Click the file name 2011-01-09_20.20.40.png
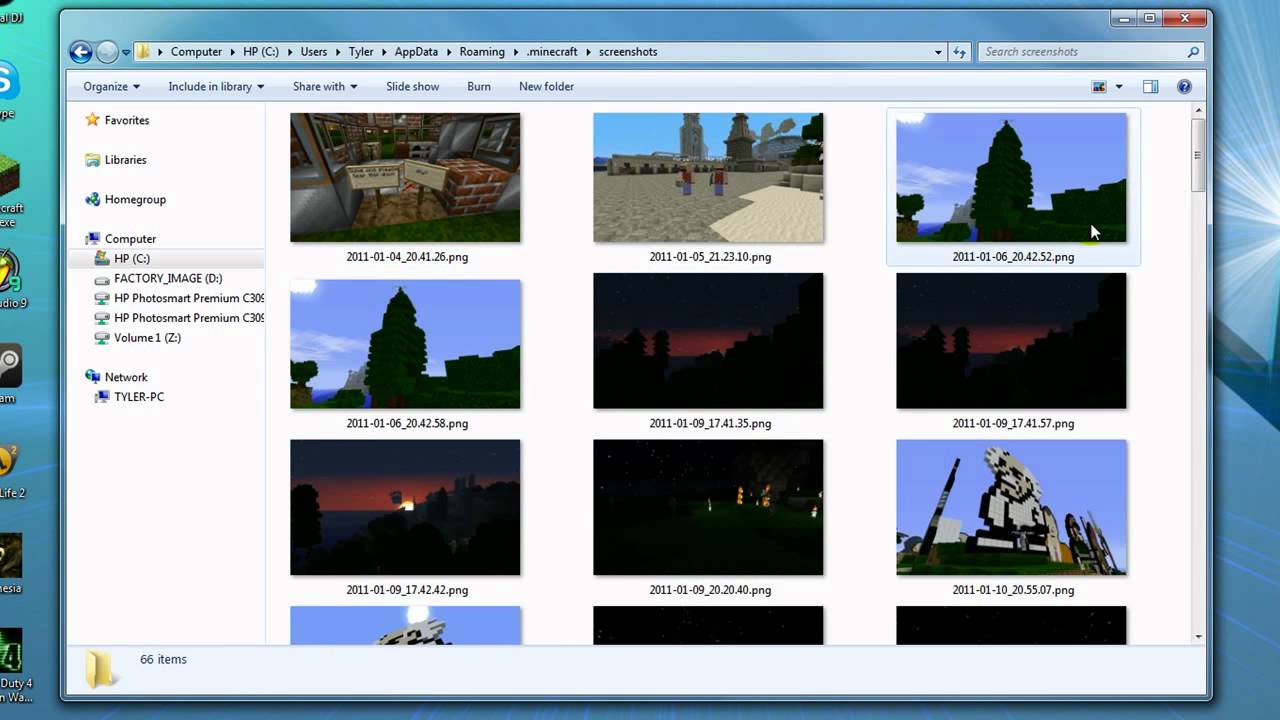This screenshot has height=720, width=1280. point(710,590)
